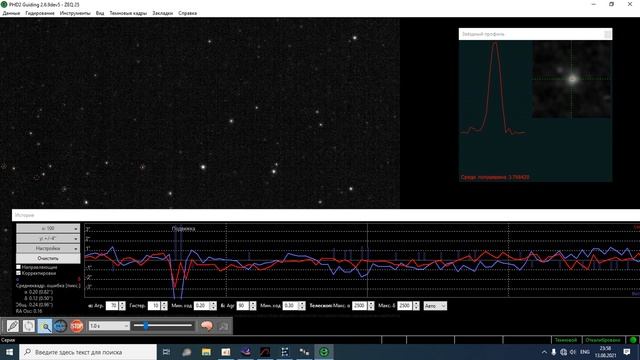Click the RA Мин. ход 0.20 field
640x360 pixels.
pos(202,306)
